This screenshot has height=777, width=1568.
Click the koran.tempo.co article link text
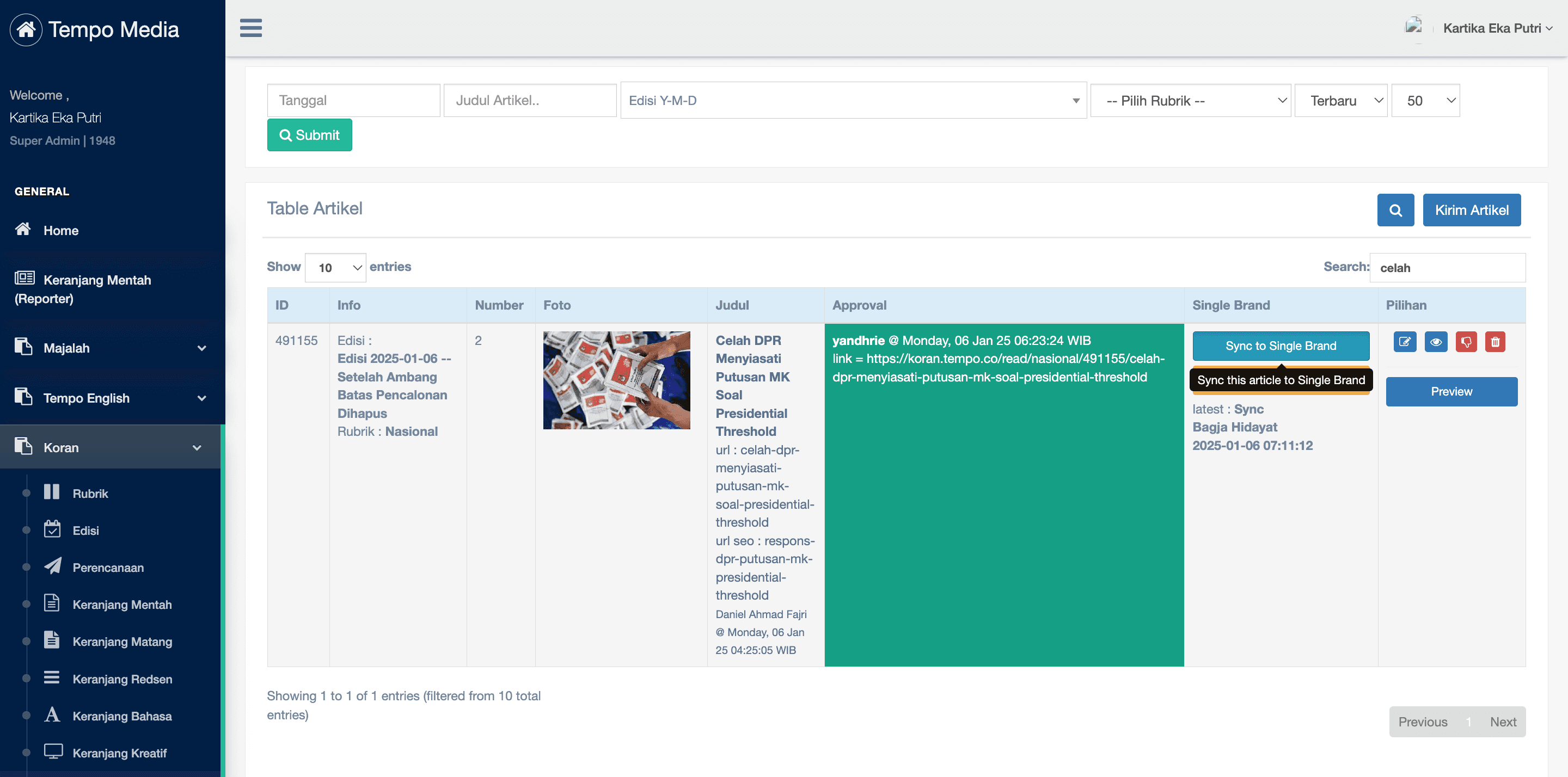click(x=999, y=368)
